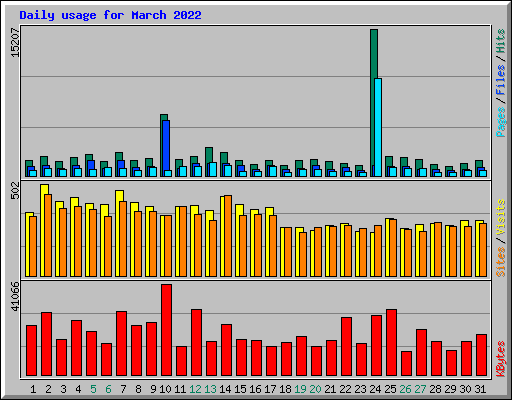
Task: Click the green weekend day label 5
Action: point(93,389)
